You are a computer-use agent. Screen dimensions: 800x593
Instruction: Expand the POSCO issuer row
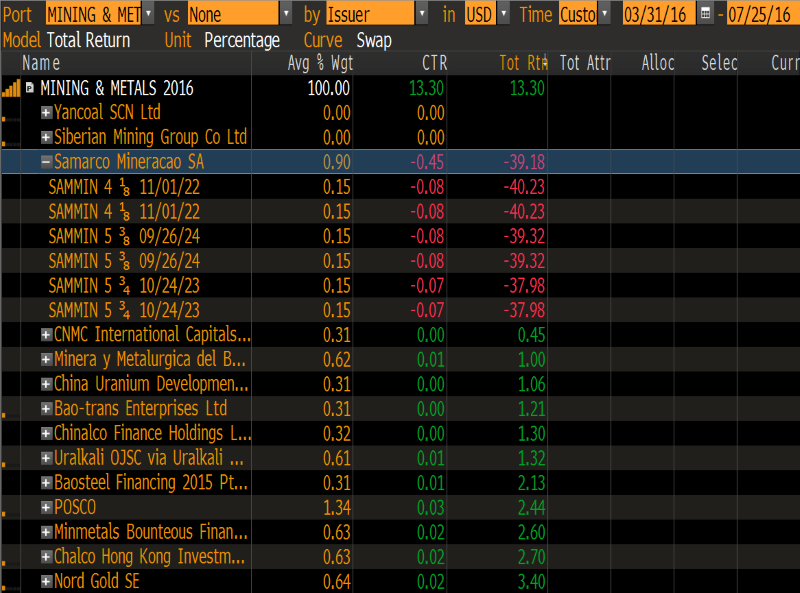(x=46, y=507)
